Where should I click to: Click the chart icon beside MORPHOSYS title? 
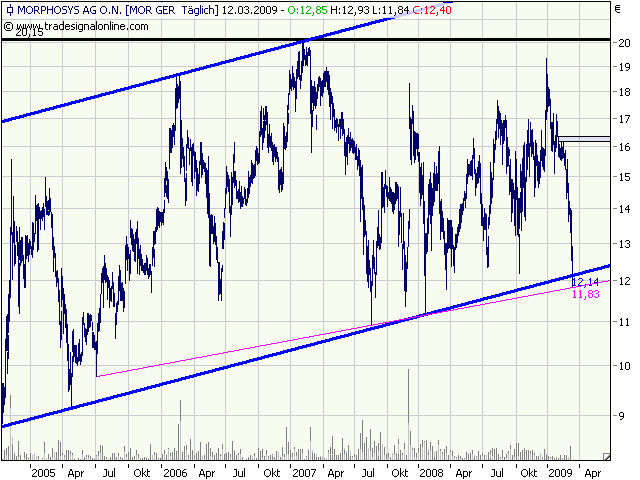(x=8, y=9)
